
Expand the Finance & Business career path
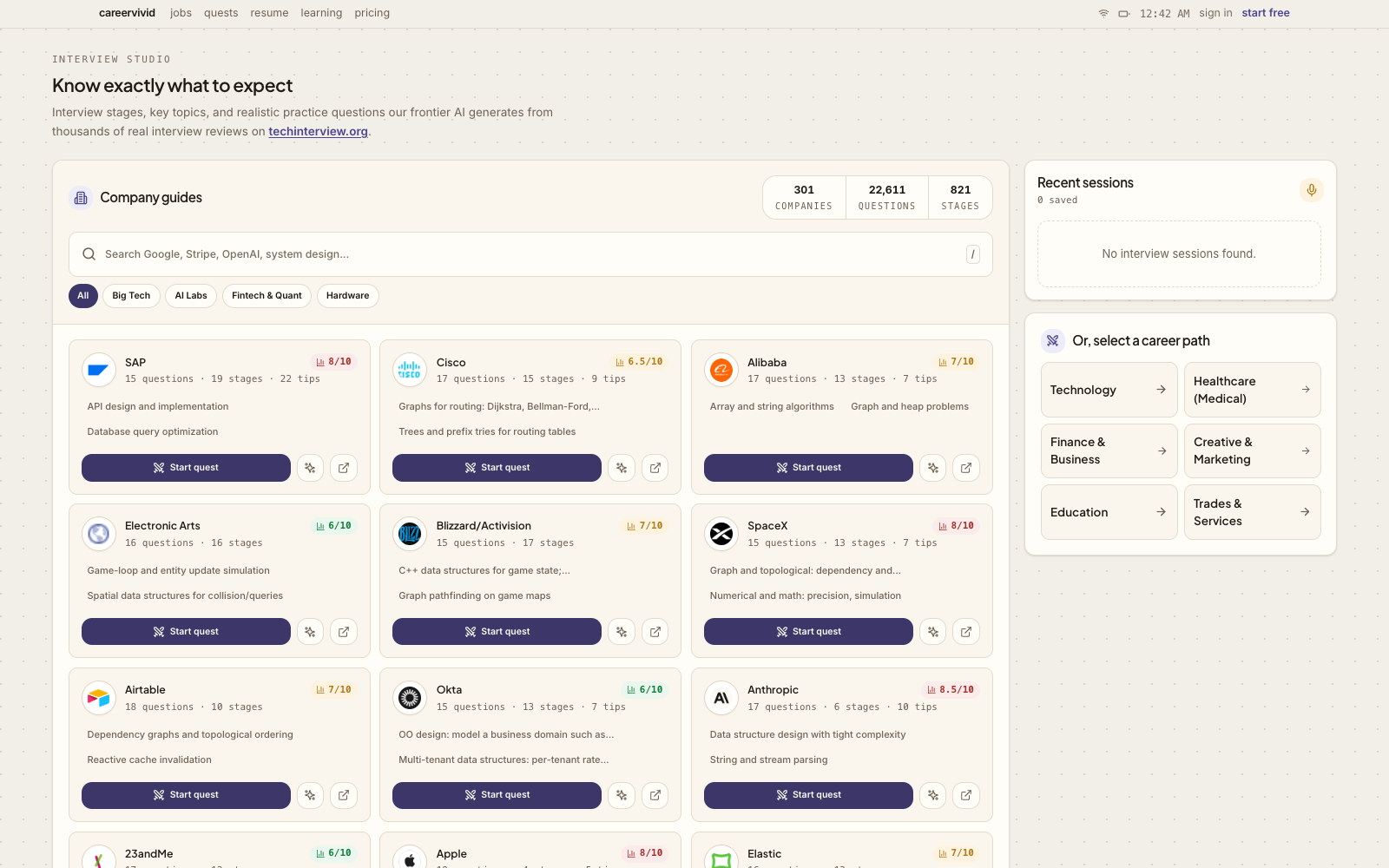point(1109,450)
